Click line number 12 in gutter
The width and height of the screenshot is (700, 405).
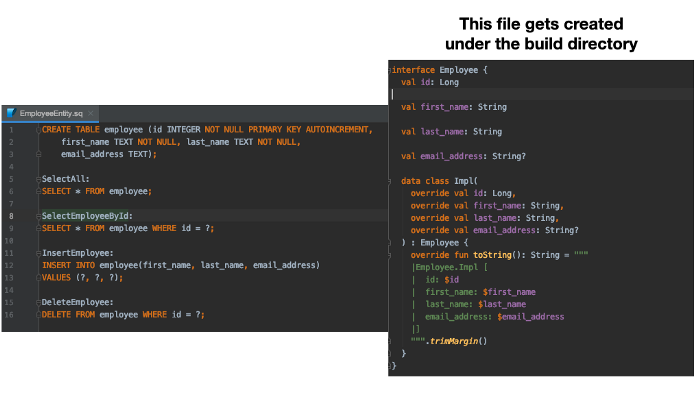click(x=9, y=265)
